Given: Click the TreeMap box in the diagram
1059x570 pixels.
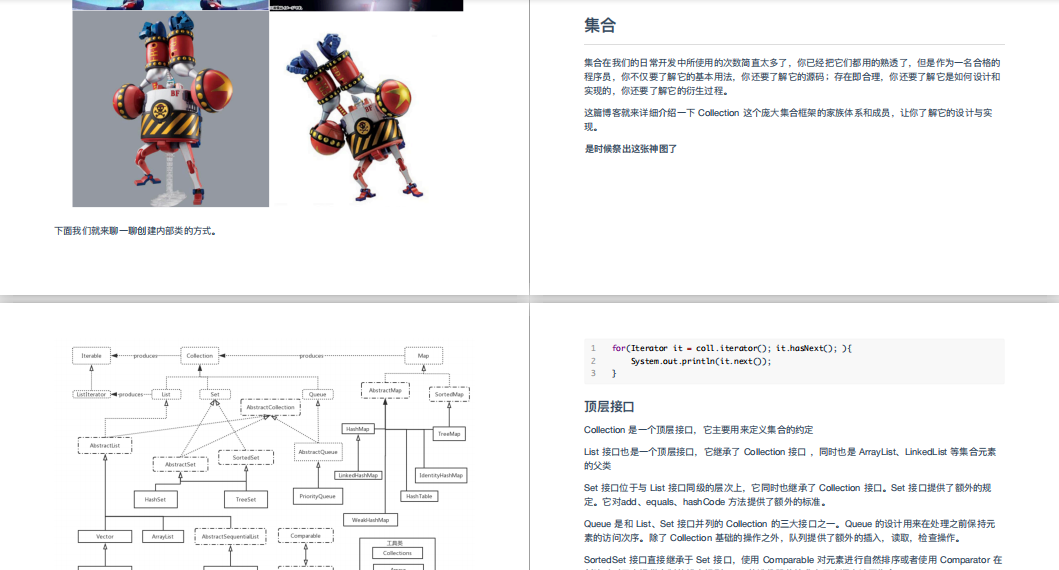Looking at the screenshot, I should point(449,434).
